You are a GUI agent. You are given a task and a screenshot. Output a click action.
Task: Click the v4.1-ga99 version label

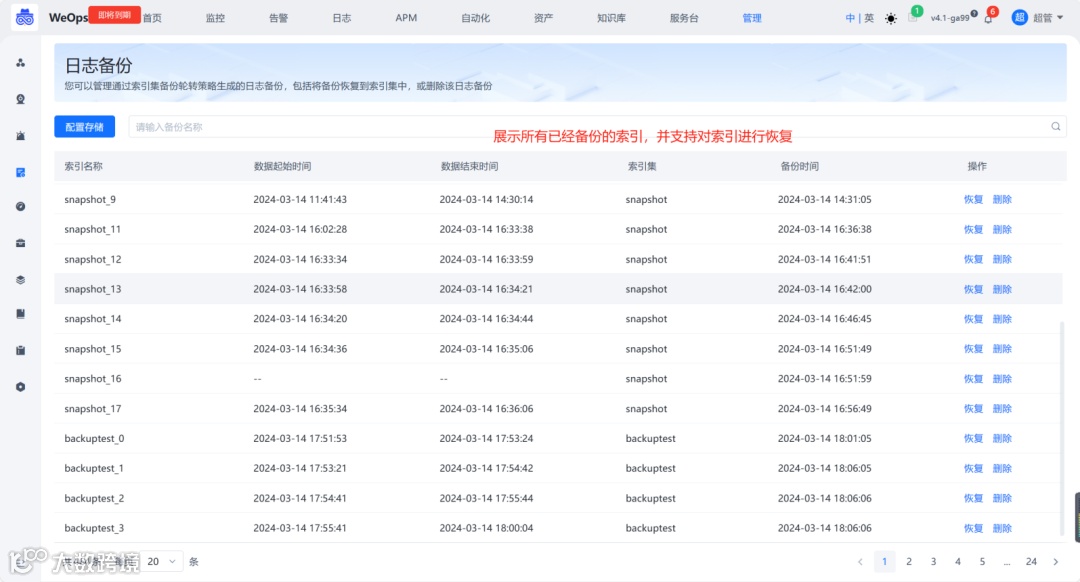tap(950, 19)
